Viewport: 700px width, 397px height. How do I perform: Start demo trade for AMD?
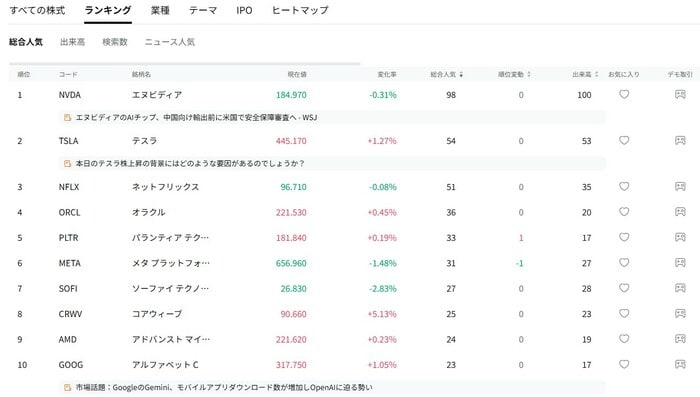(x=680, y=339)
